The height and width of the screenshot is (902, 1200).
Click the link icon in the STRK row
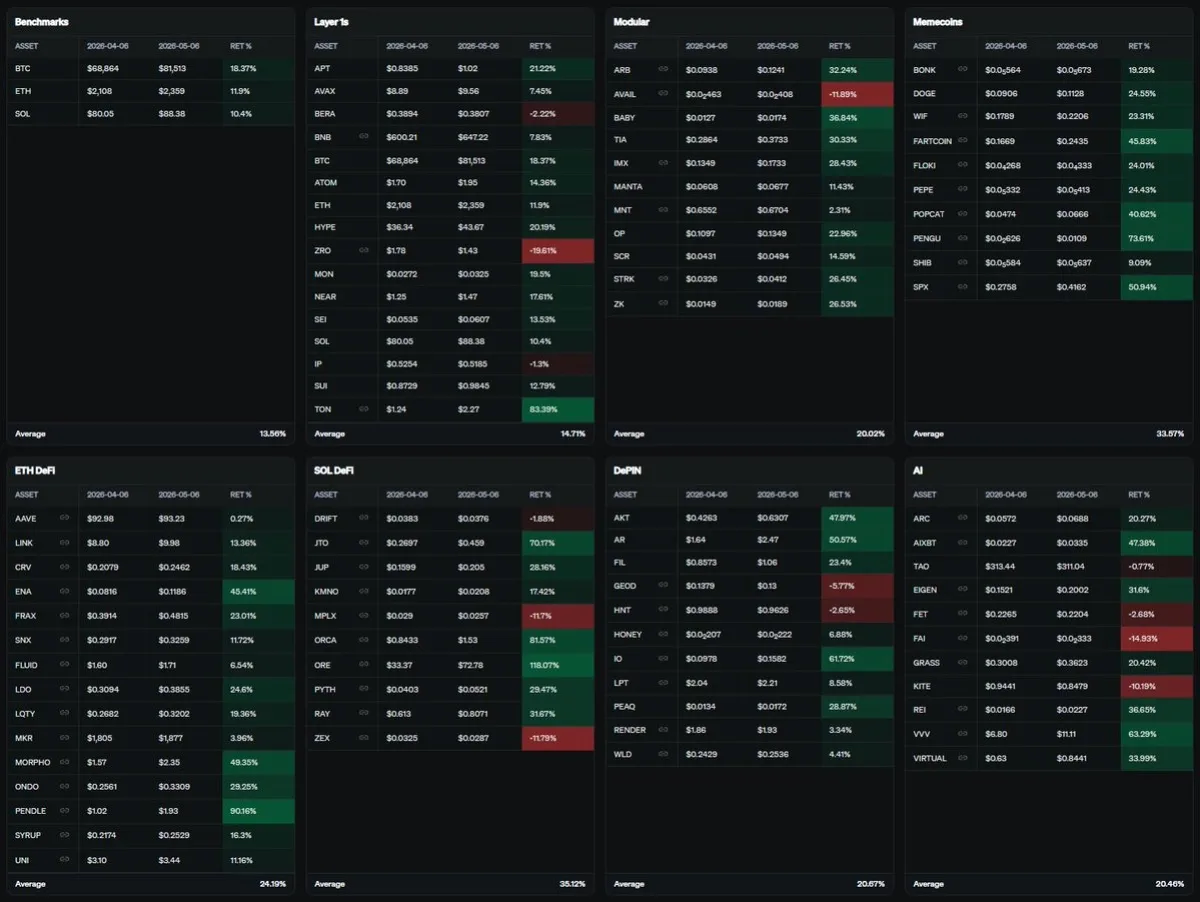click(663, 280)
